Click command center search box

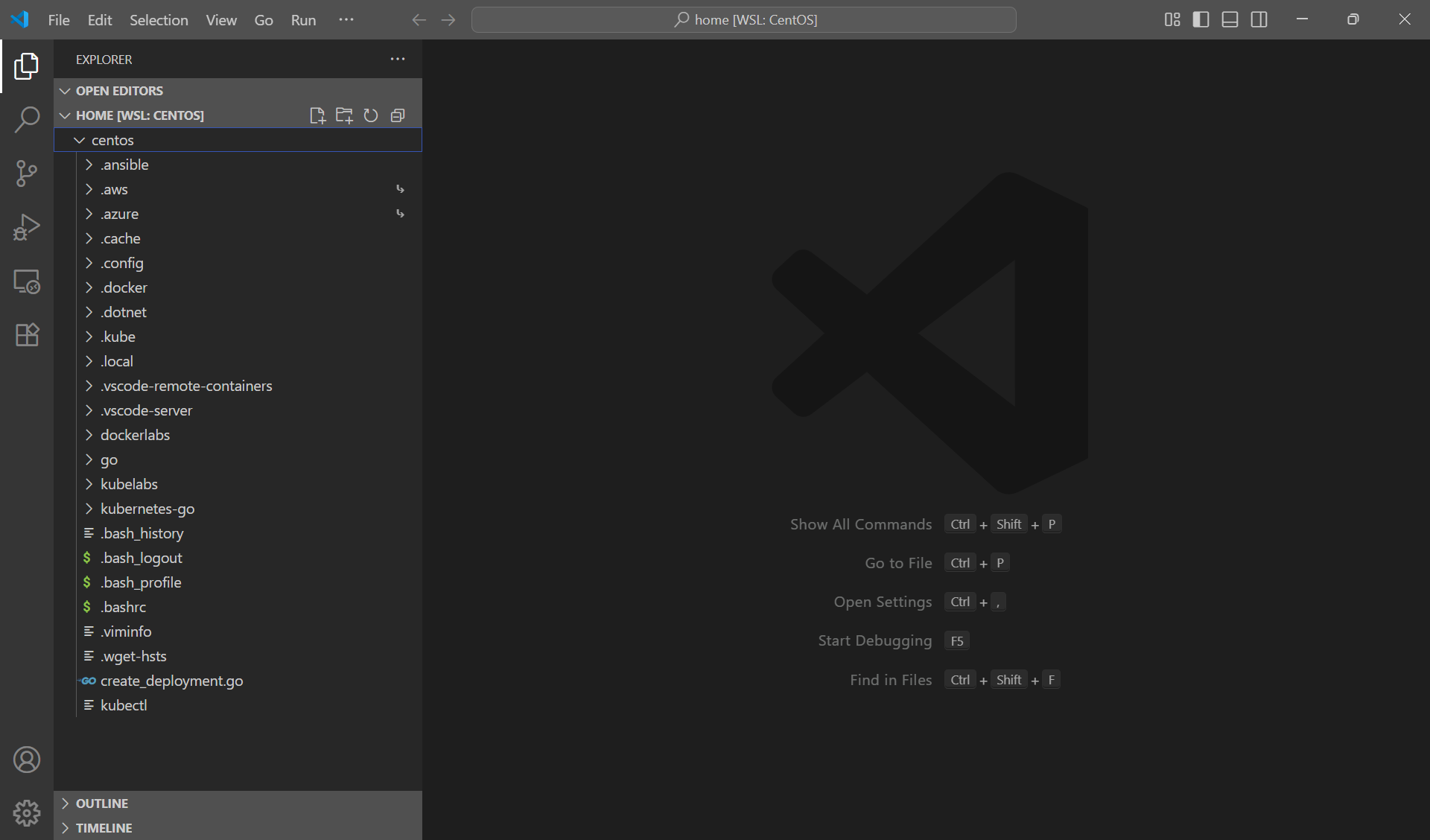(x=743, y=20)
